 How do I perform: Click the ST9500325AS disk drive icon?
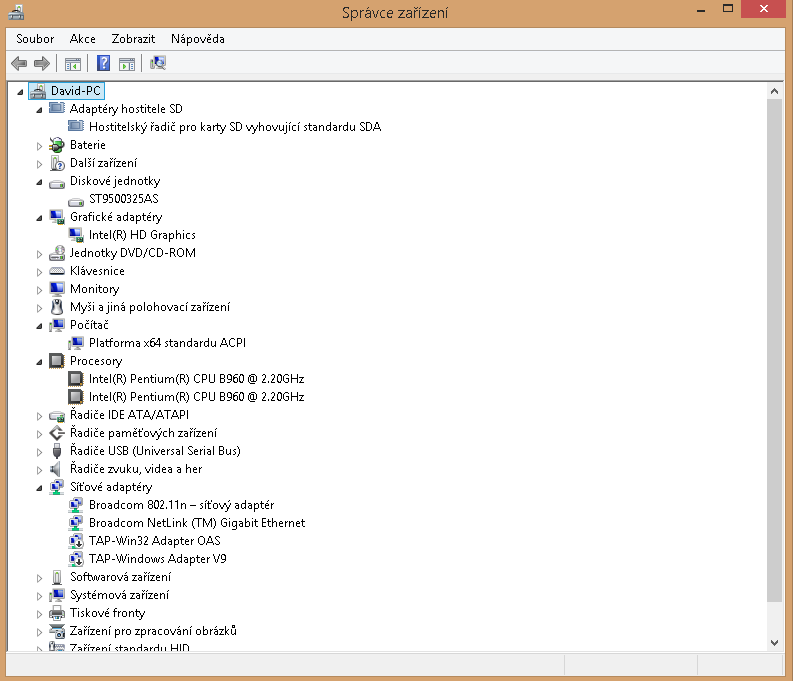point(76,201)
